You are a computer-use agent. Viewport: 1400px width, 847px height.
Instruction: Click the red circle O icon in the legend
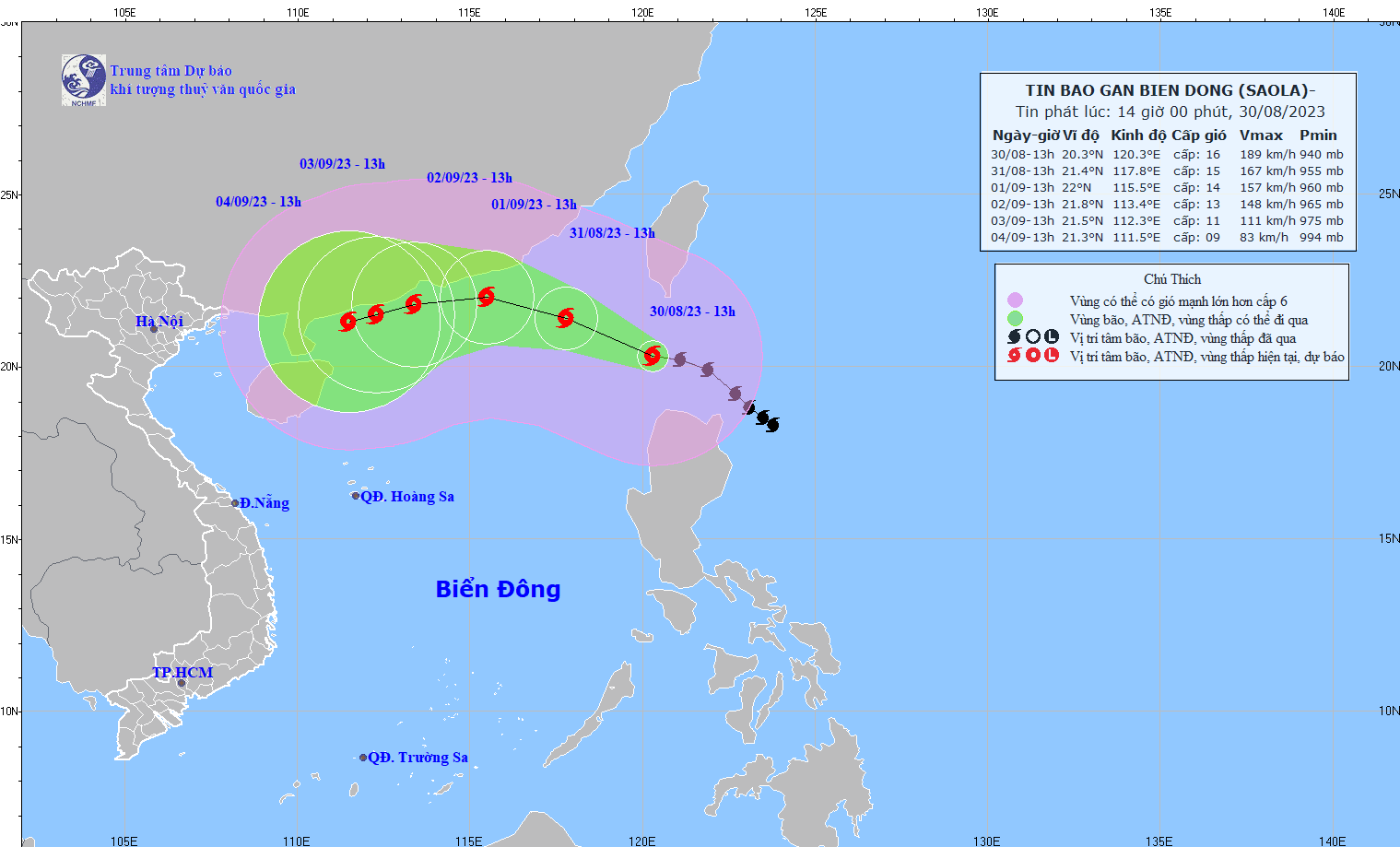coord(1033,356)
